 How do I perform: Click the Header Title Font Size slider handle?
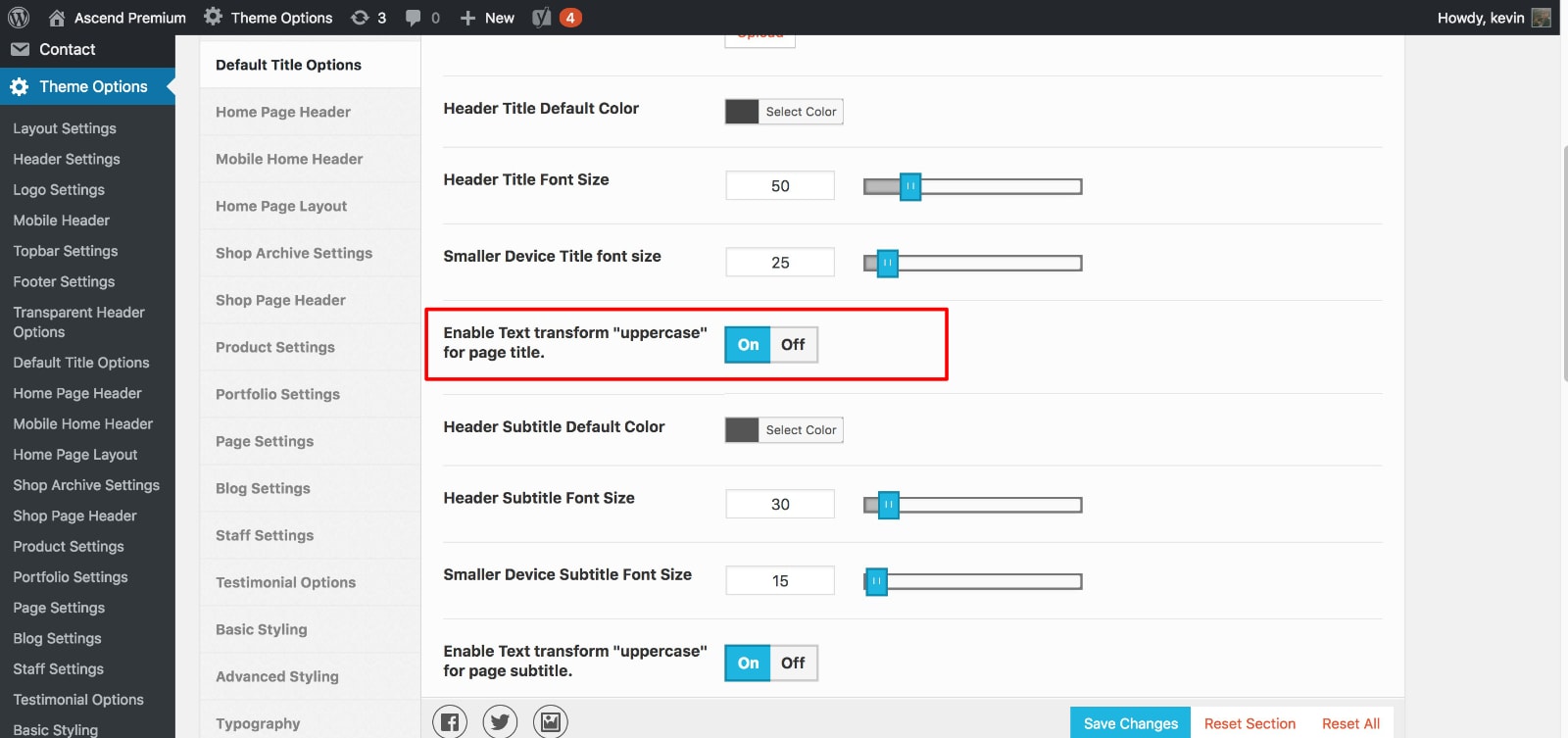coord(910,186)
